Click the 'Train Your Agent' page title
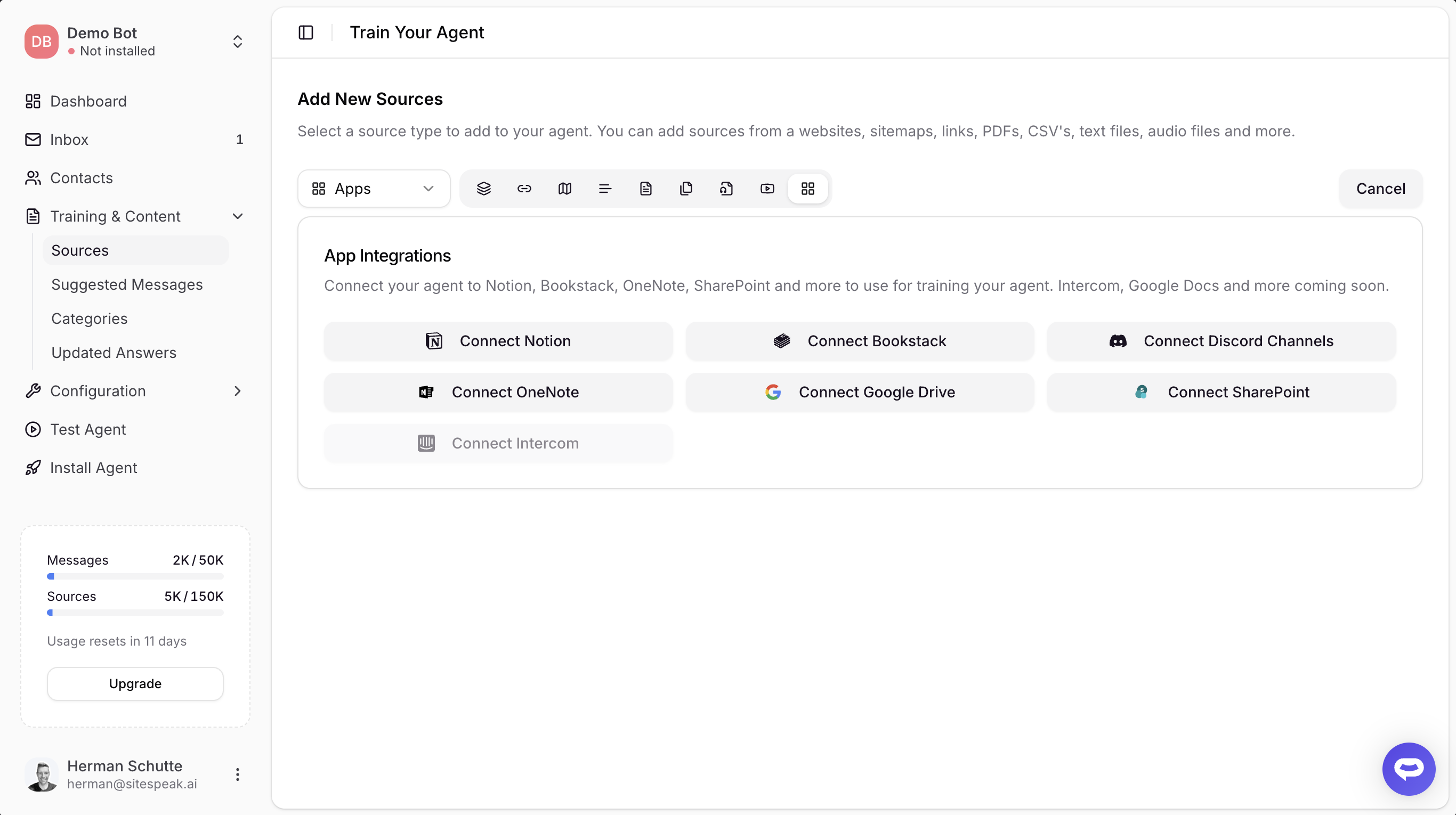1456x815 pixels. tap(417, 32)
